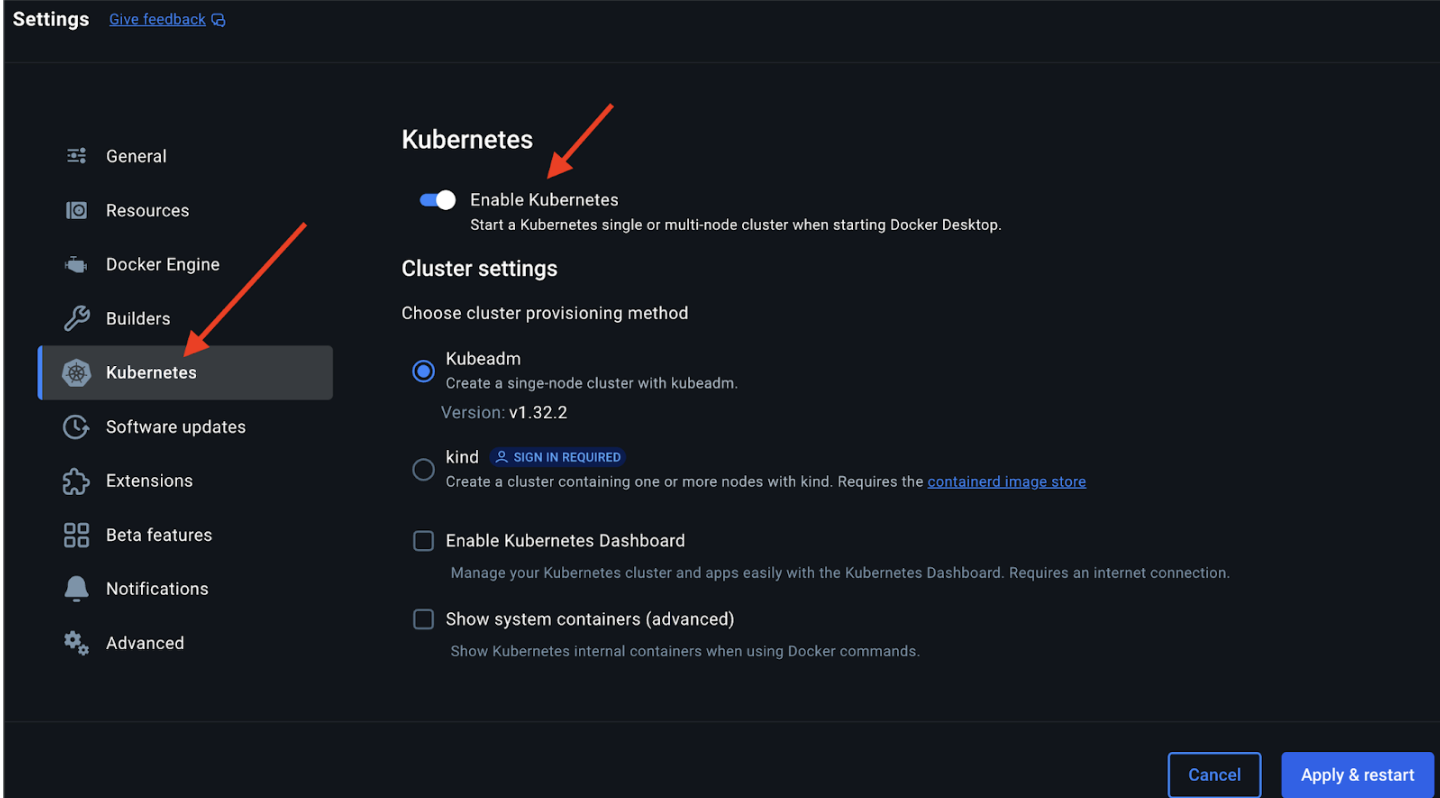Click the Builders wrench icon
Image resolution: width=1440 pixels, height=798 pixels.
pos(76,319)
